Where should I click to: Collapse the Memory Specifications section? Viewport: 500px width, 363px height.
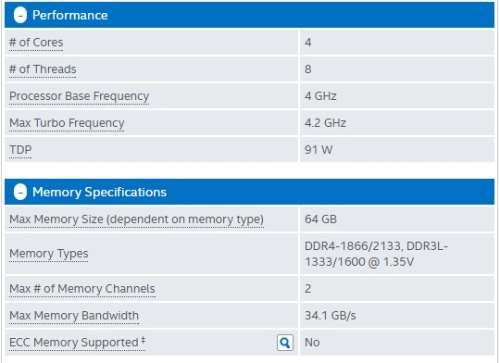(x=20, y=192)
